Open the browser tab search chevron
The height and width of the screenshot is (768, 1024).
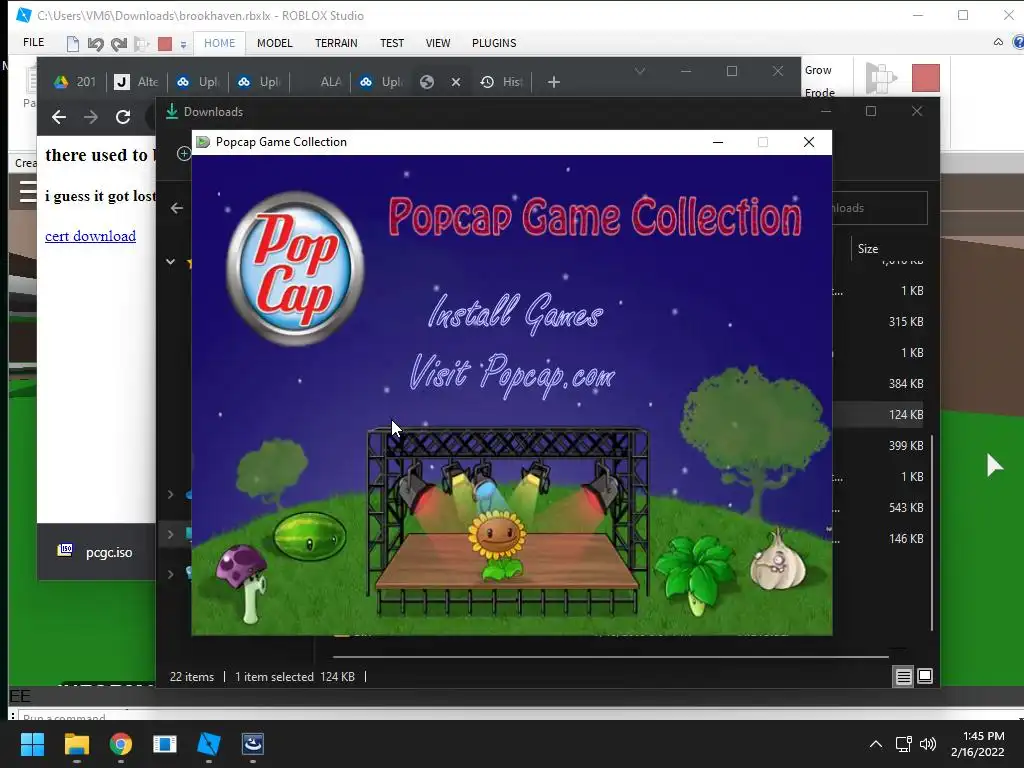click(639, 71)
